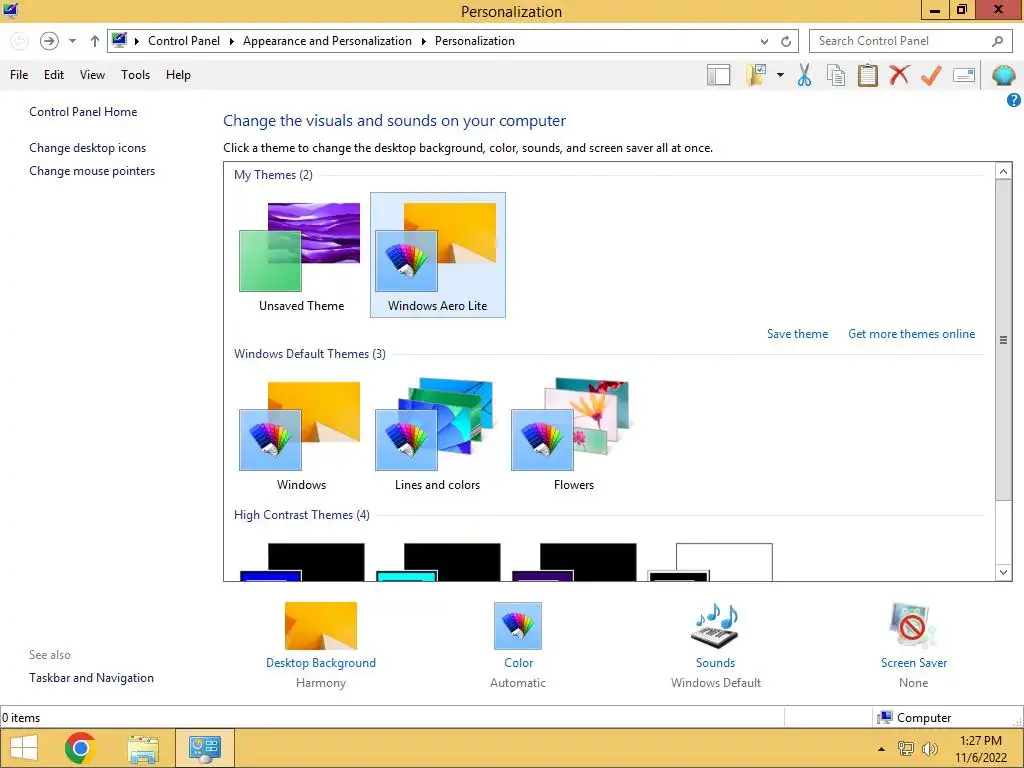Open File Explorer from taskbar
Image resolution: width=1024 pixels, height=768 pixels.
tap(143, 748)
